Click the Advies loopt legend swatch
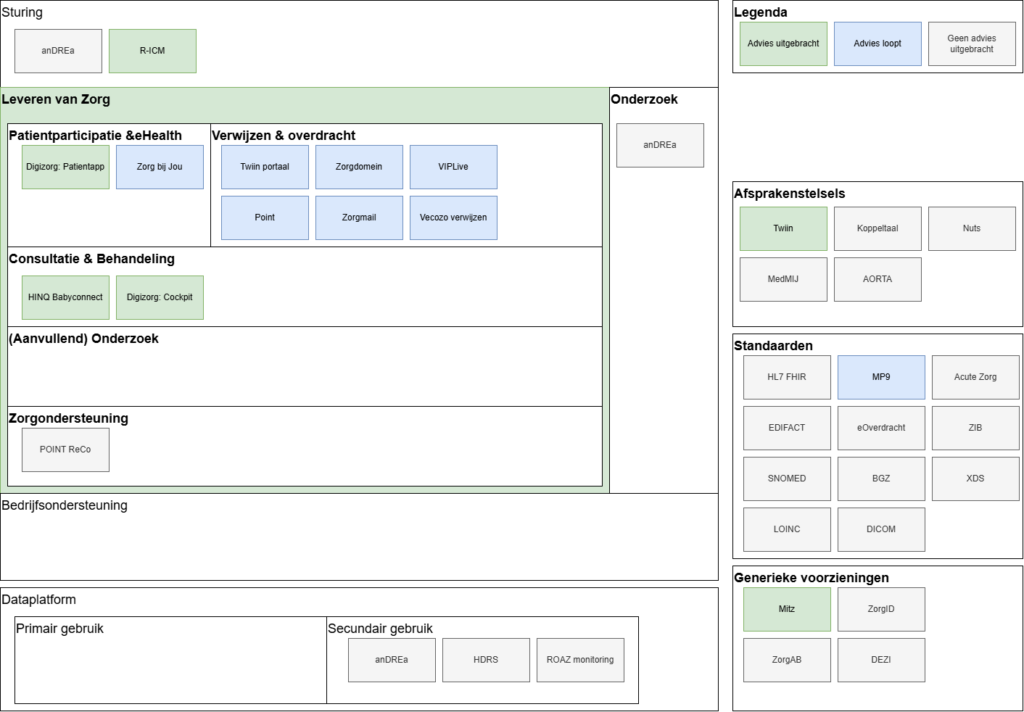Viewport: 1024px width, 712px height. coord(878,44)
